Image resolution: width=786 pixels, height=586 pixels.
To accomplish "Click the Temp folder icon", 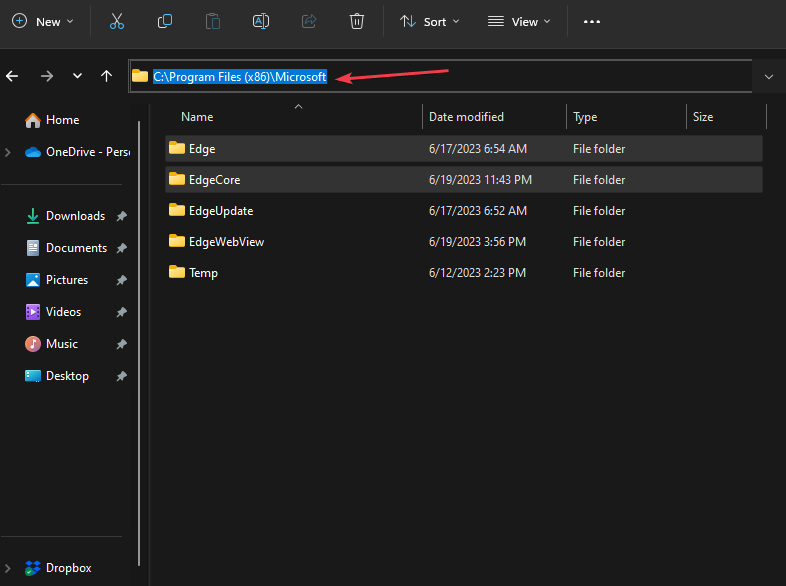I will tap(176, 272).
